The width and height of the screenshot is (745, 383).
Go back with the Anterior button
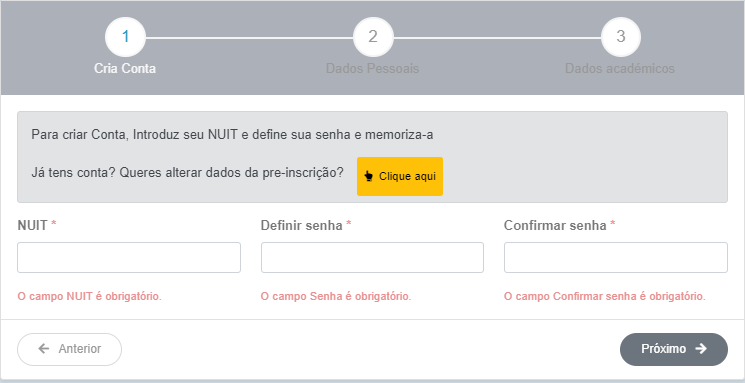[69, 349]
